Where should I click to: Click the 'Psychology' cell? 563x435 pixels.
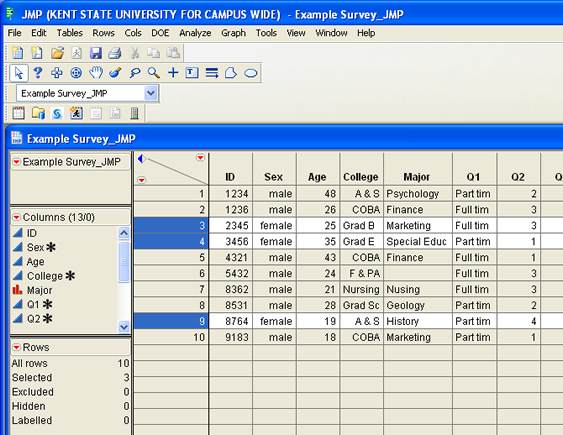[418, 194]
